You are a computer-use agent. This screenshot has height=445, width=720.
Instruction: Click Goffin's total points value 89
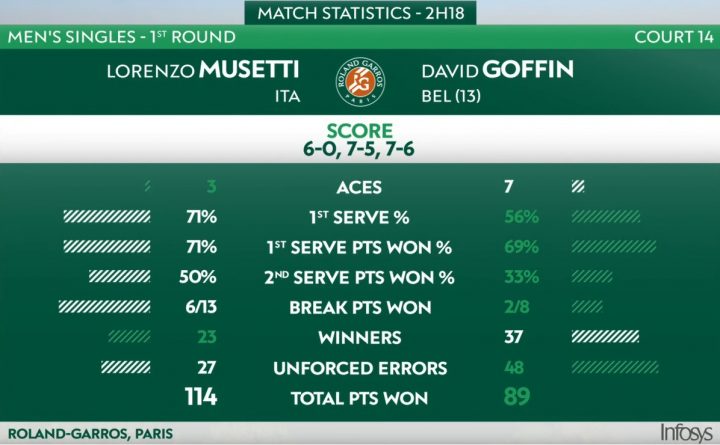517,397
